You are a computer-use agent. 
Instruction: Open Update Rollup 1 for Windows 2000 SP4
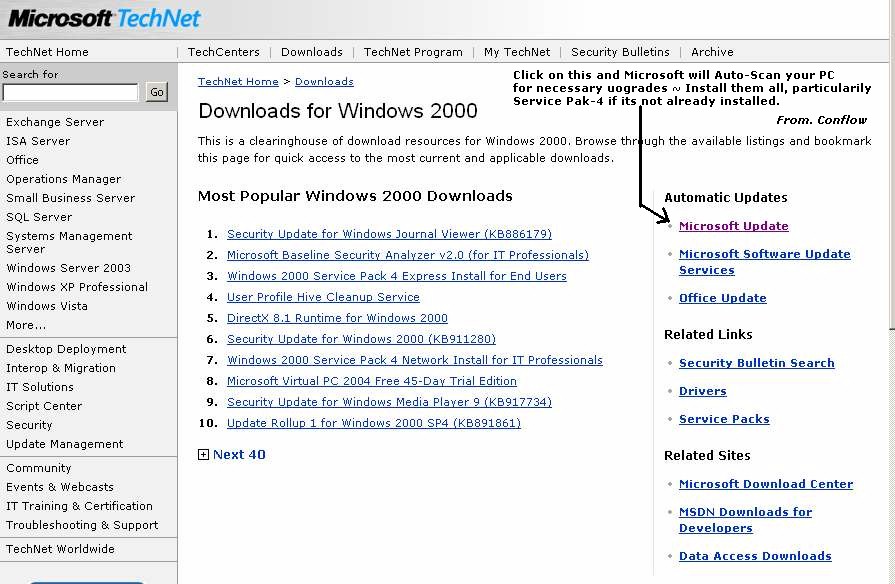374,423
